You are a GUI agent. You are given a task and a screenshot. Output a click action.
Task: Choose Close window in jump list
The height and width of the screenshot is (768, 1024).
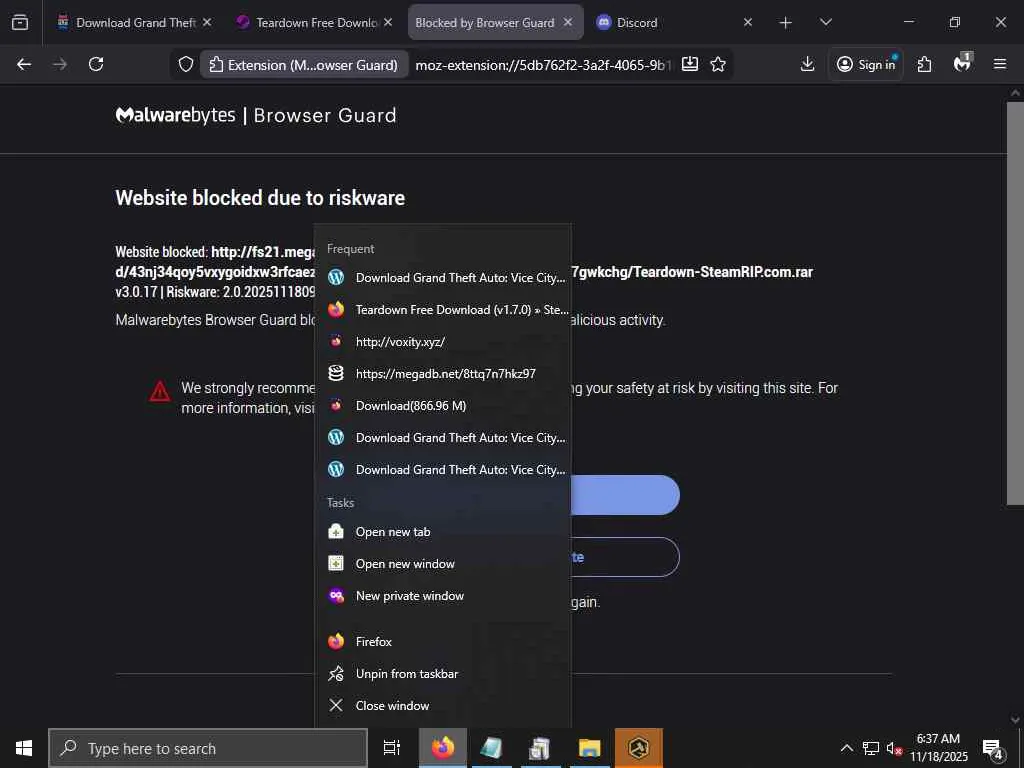click(443, 705)
